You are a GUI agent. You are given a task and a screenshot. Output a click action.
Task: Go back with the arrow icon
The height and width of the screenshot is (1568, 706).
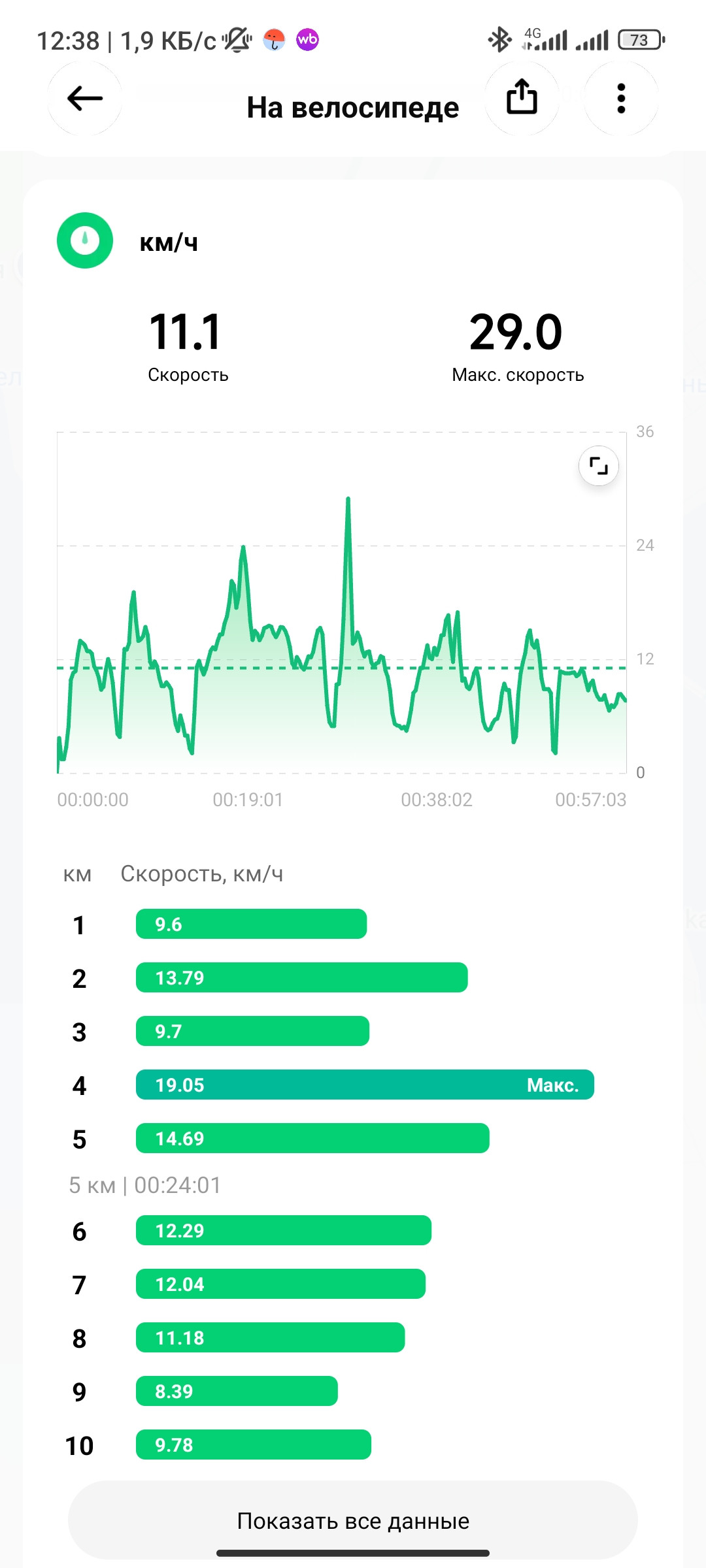[x=85, y=99]
